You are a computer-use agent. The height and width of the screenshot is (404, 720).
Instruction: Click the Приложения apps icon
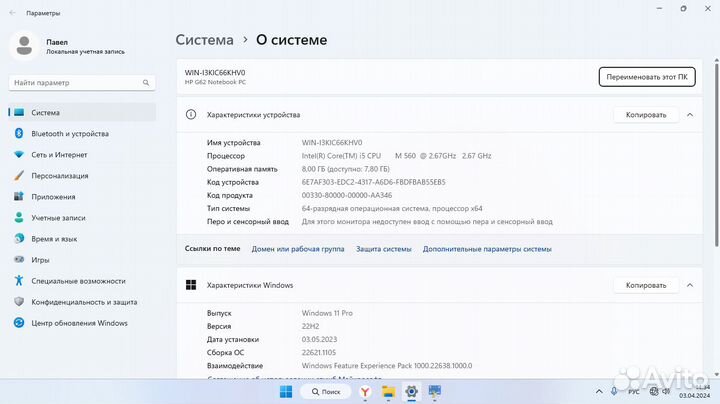pos(19,196)
